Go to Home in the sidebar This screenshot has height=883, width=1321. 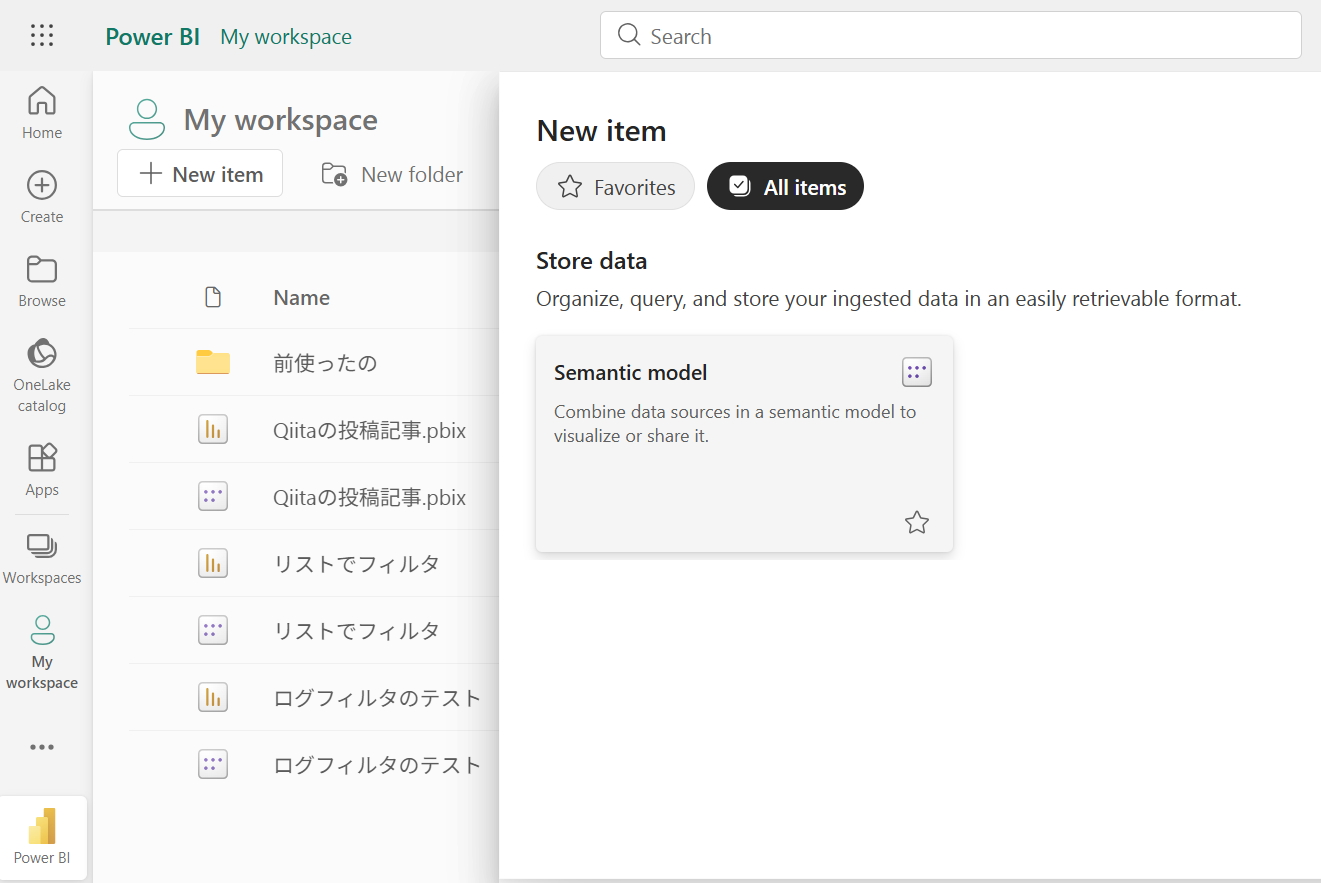coord(42,112)
